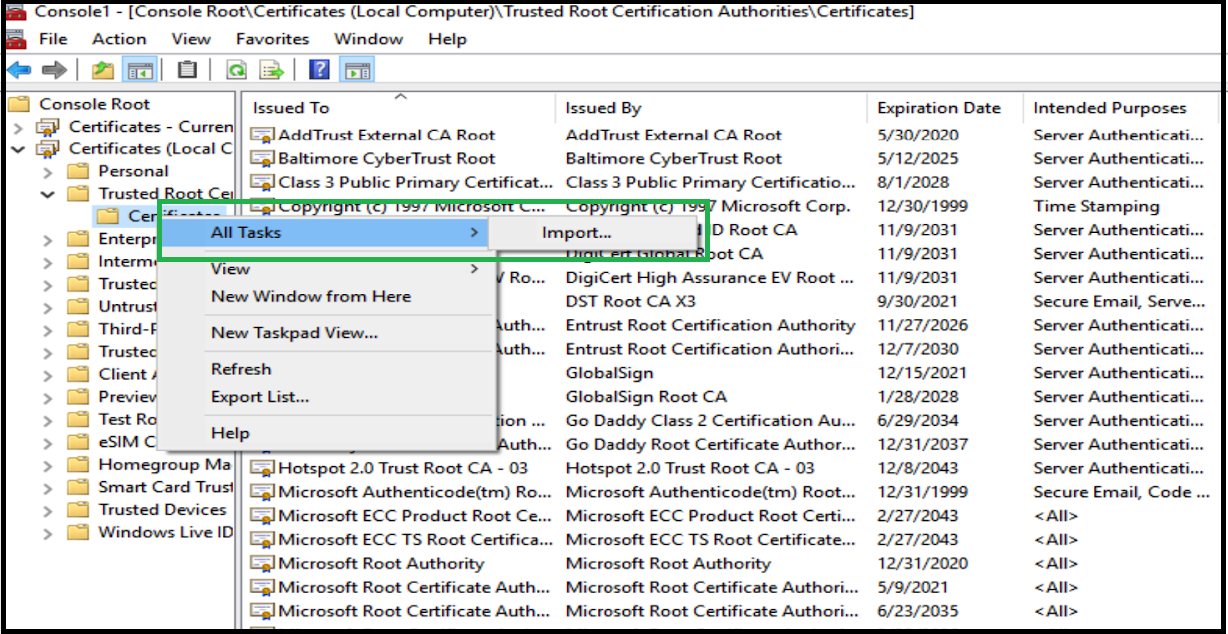Open the Action menu in menu bar
Viewport: 1228px width, 634px height.
coord(119,39)
